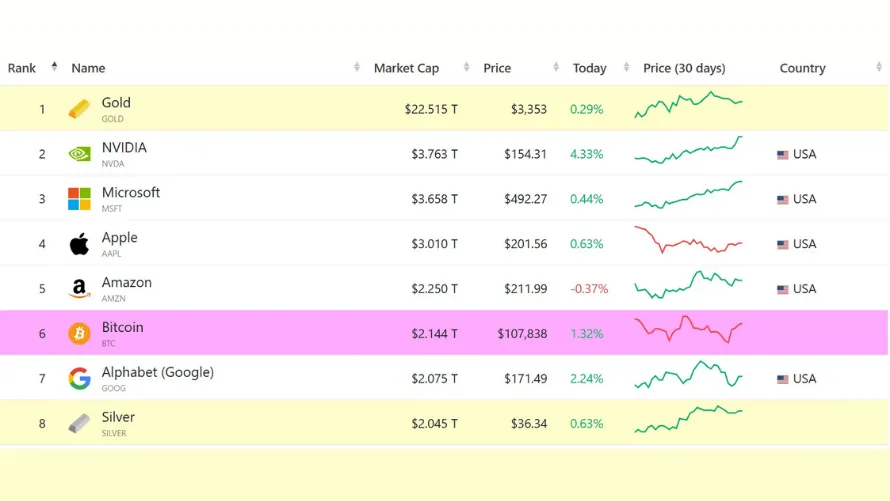
Task: Open the NVIDIA company link
Action: tap(124, 148)
